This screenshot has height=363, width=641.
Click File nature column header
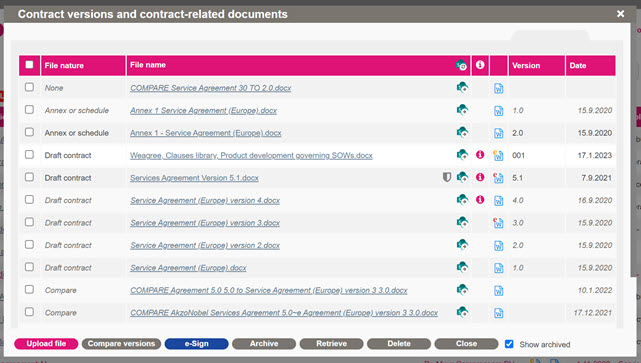coord(83,65)
